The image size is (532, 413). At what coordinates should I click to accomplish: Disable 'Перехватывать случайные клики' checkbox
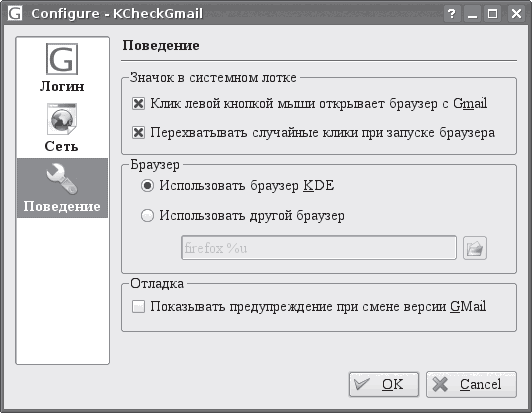click(138, 132)
